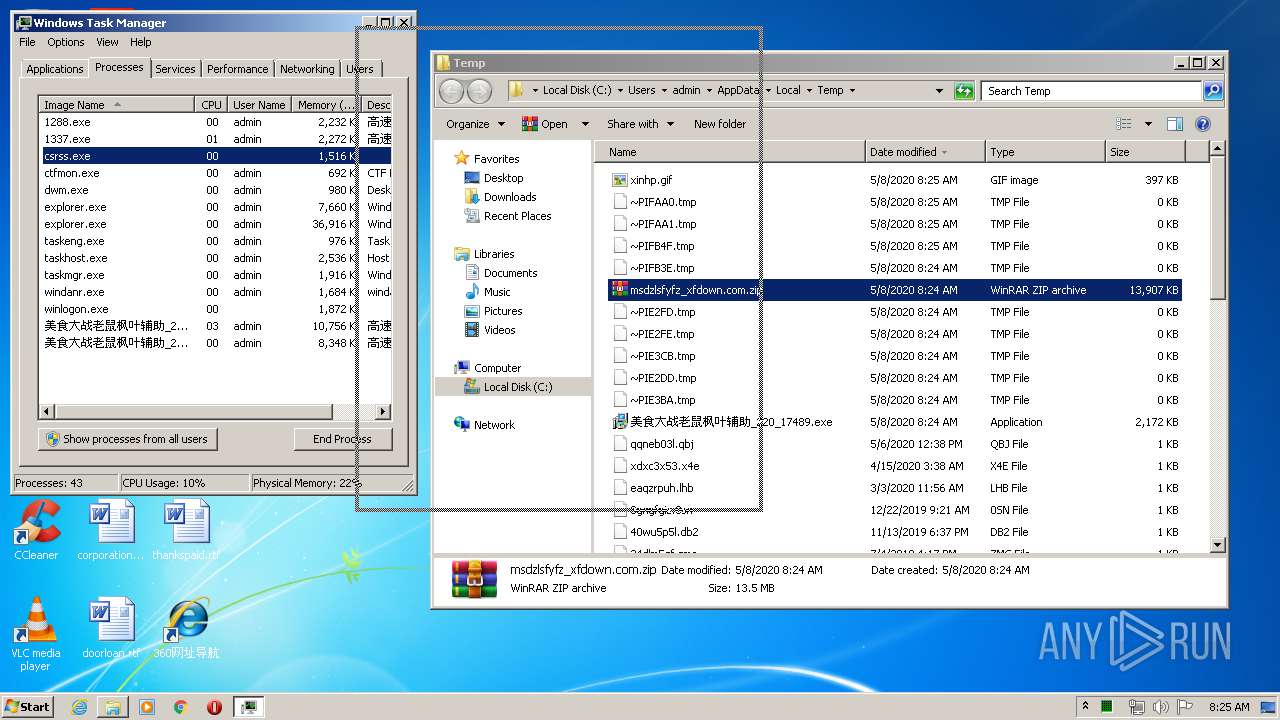The height and width of the screenshot is (720, 1280).
Task: Sort processes by Image Name column
Action: point(117,105)
